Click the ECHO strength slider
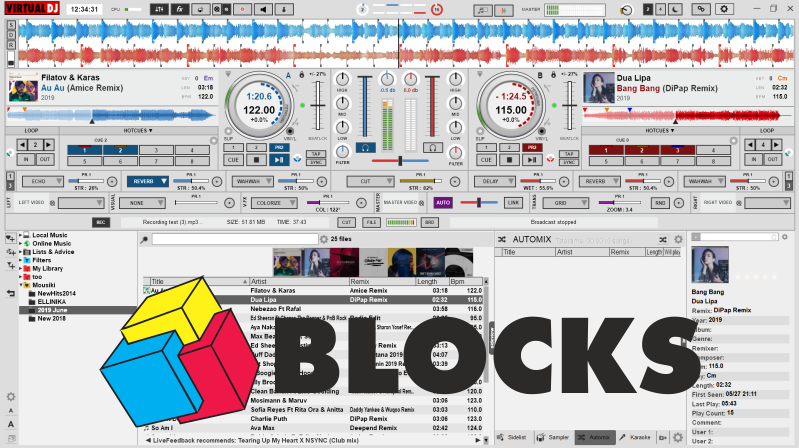Viewport: 799px width, 448px height. pos(86,181)
